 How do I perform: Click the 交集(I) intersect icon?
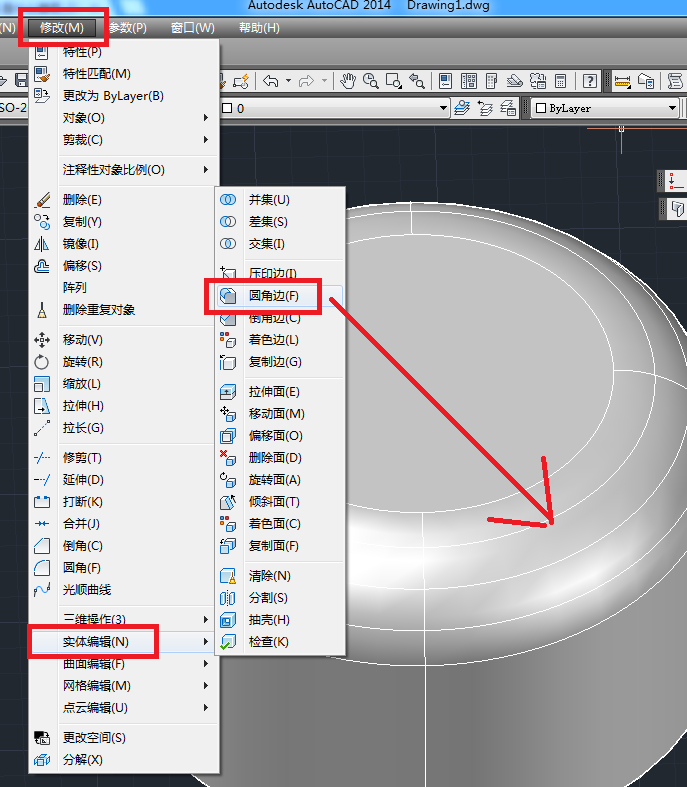point(228,244)
